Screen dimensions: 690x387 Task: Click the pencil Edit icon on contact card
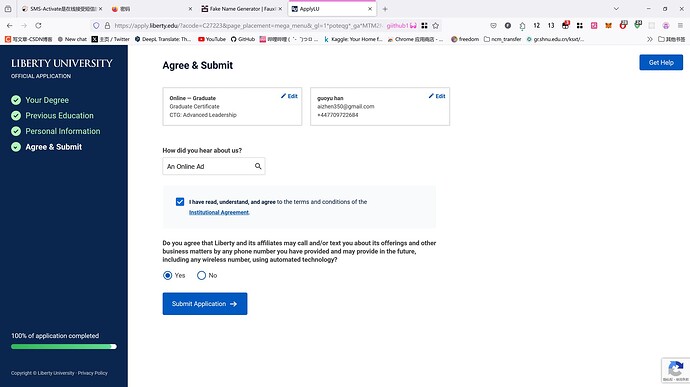[437, 96]
